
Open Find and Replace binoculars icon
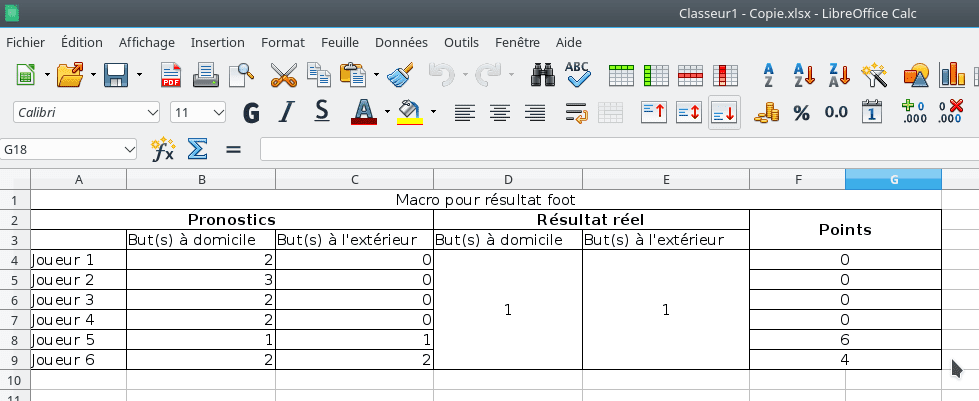(x=543, y=75)
